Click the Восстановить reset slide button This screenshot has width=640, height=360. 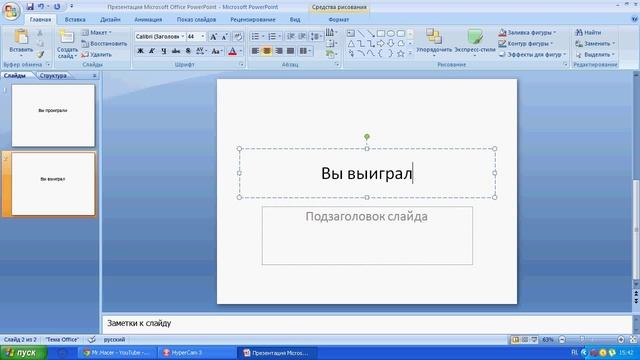[x=104, y=43]
